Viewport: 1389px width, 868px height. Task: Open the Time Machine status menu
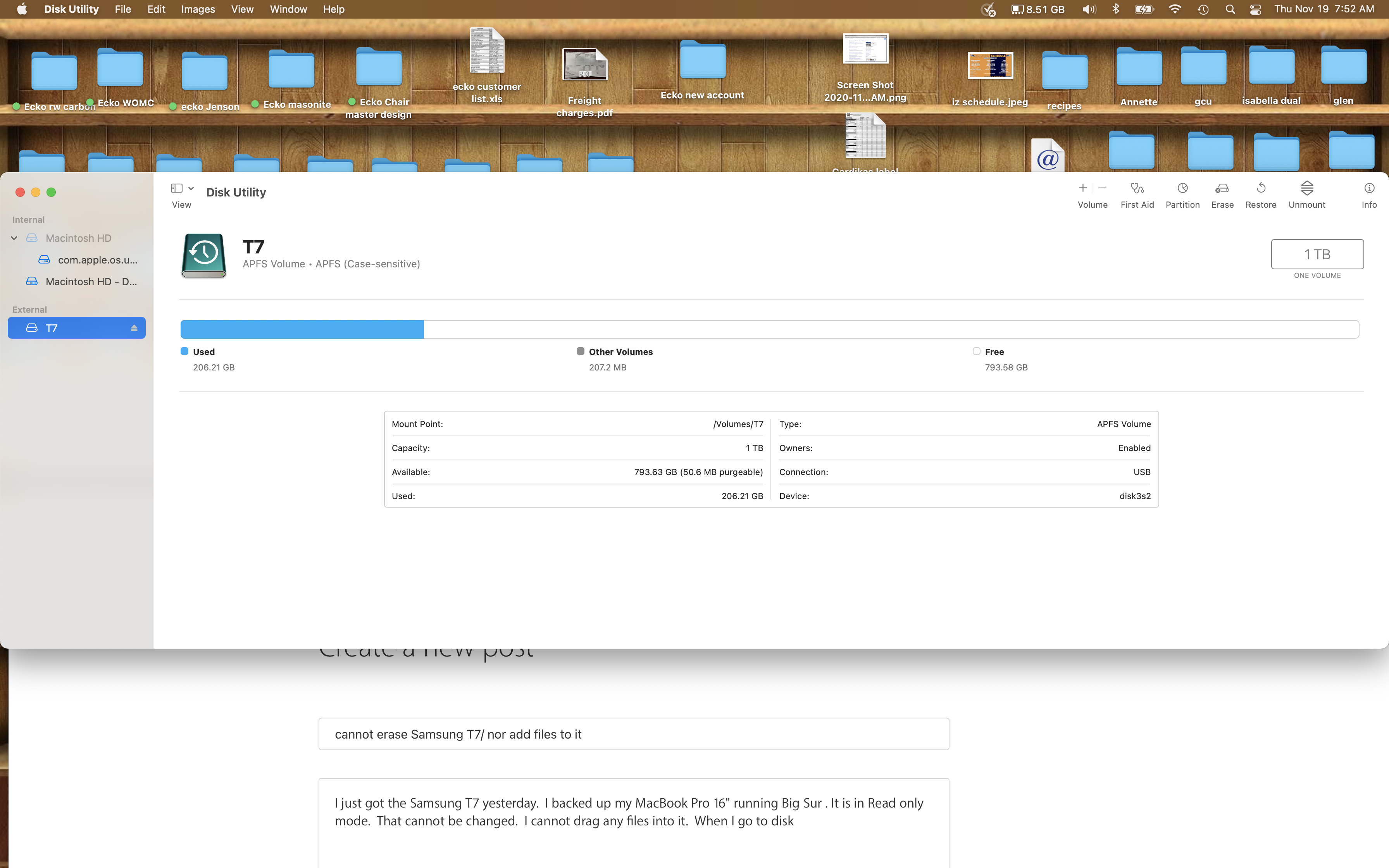pyautogui.click(x=1203, y=9)
